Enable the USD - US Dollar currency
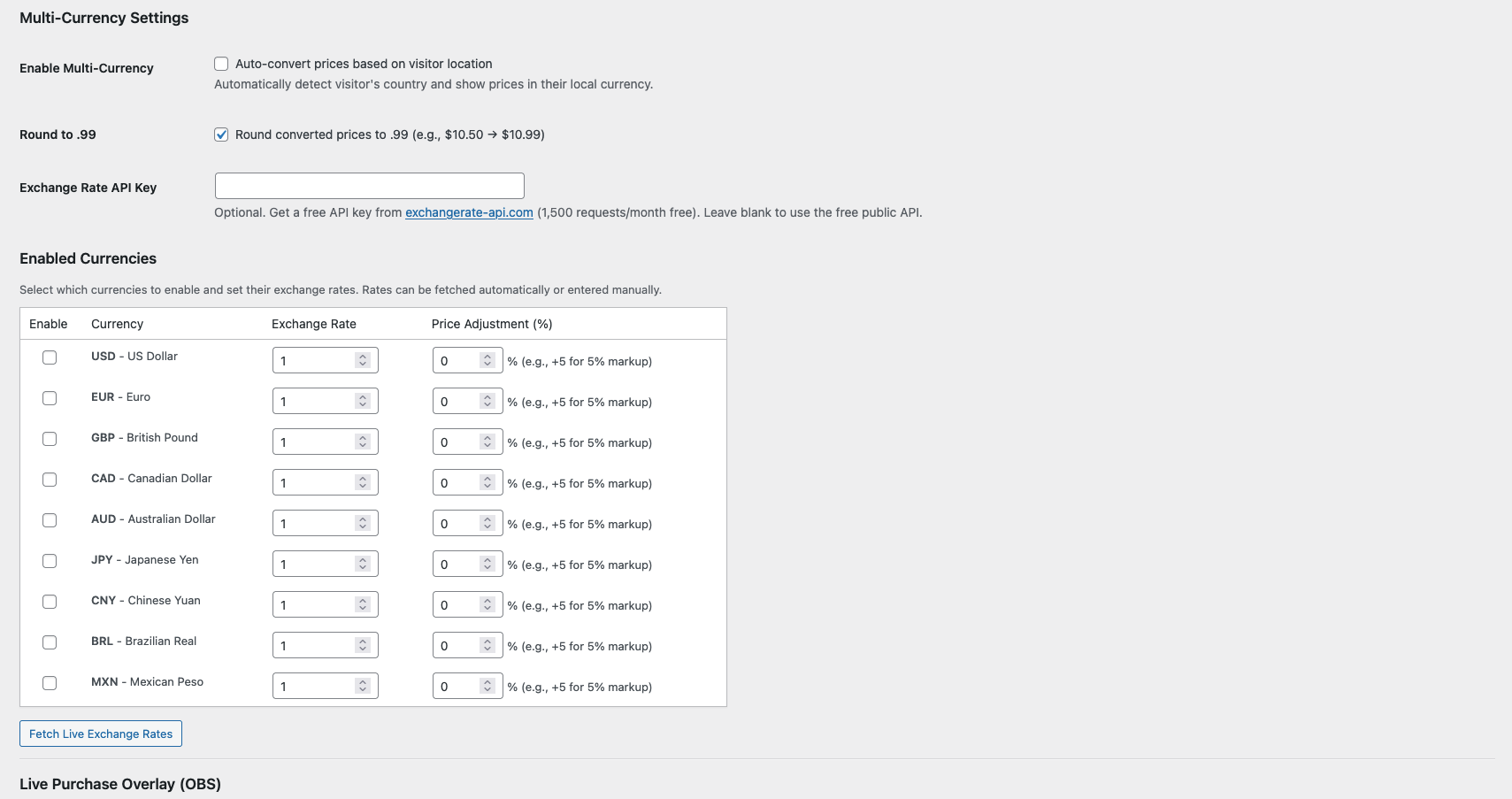This screenshot has height=799, width=1512. tap(50, 357)
